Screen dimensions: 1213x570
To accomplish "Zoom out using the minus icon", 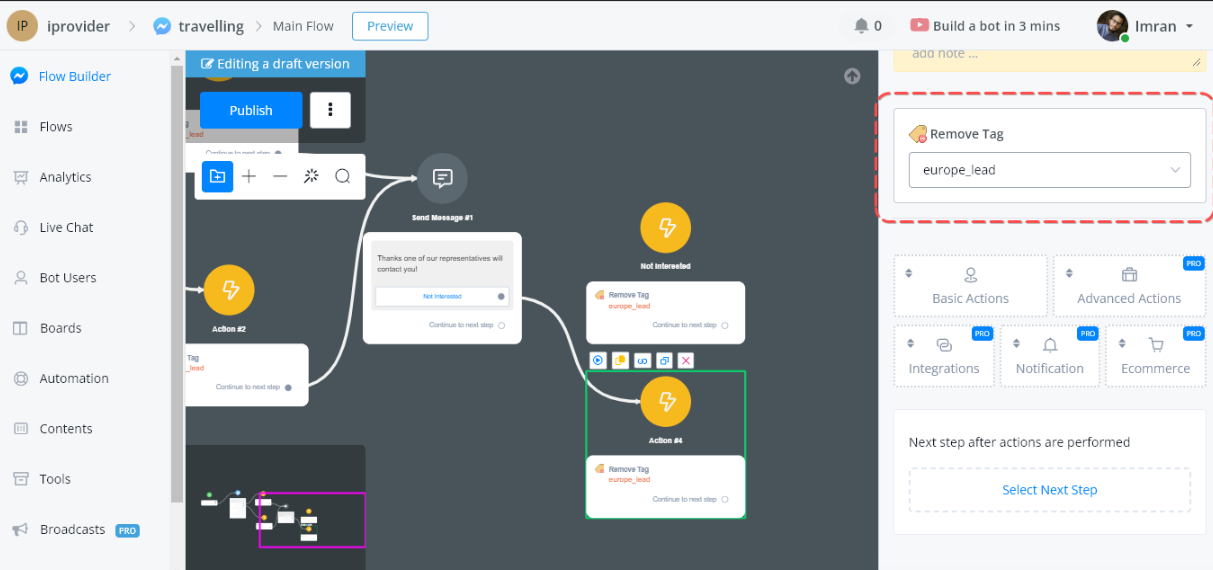I will coord(280,177).
